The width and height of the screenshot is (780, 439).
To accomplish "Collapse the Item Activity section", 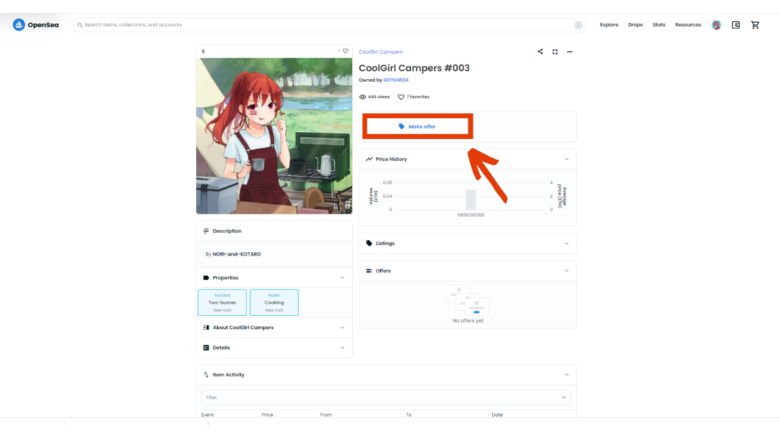I will (386, 375).
